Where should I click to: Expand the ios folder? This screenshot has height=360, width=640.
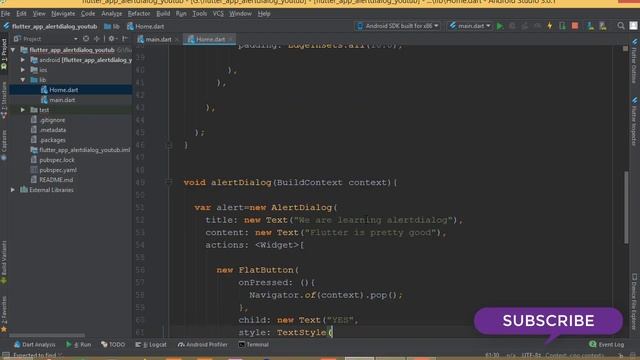click(x=23, y=70)
